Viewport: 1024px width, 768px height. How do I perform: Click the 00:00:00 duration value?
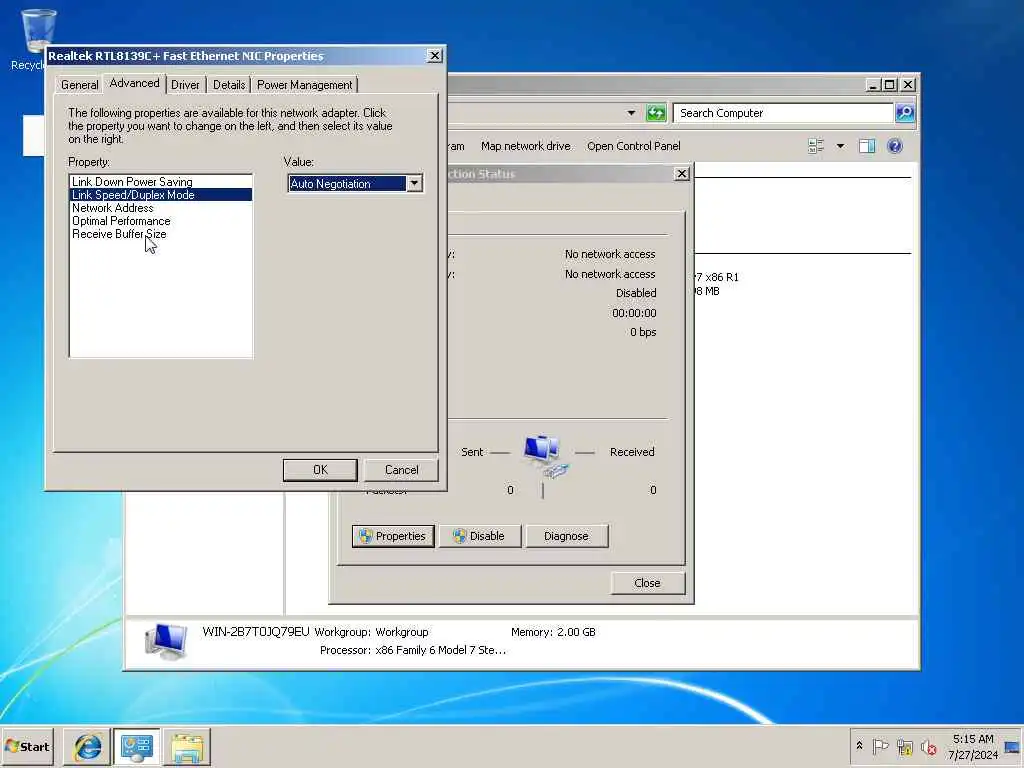(x=634, y=313)
